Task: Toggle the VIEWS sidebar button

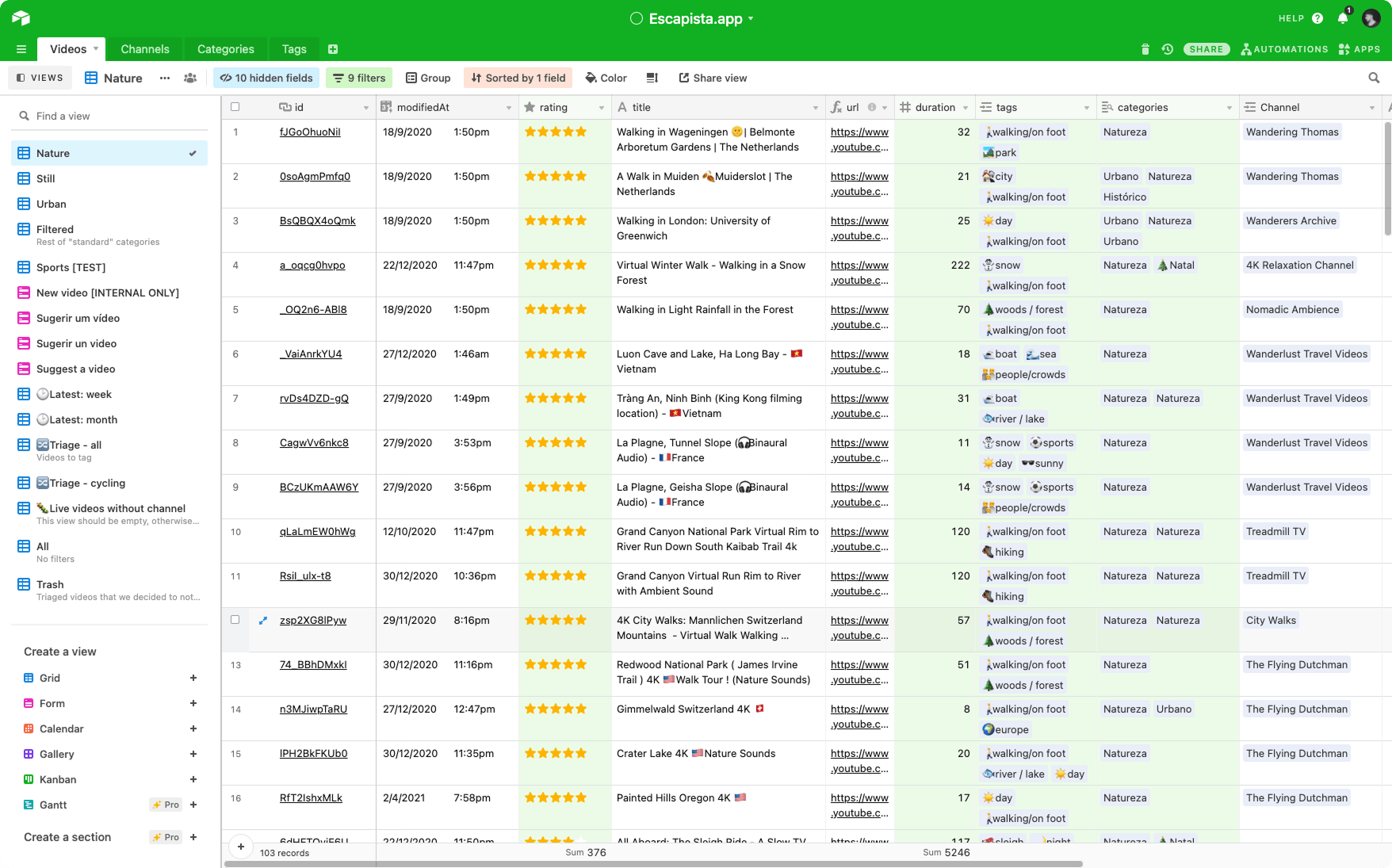Action: tap(40, 78)
